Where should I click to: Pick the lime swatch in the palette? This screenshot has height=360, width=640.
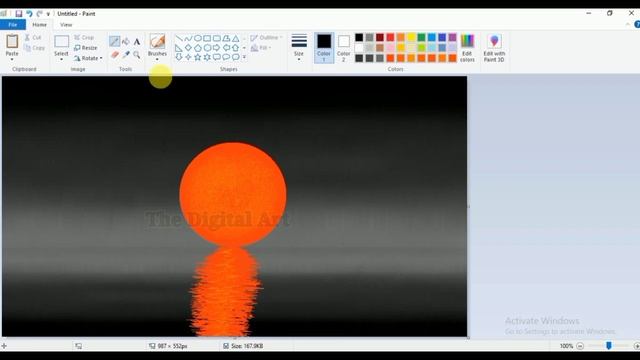click(x=421, y=48)
